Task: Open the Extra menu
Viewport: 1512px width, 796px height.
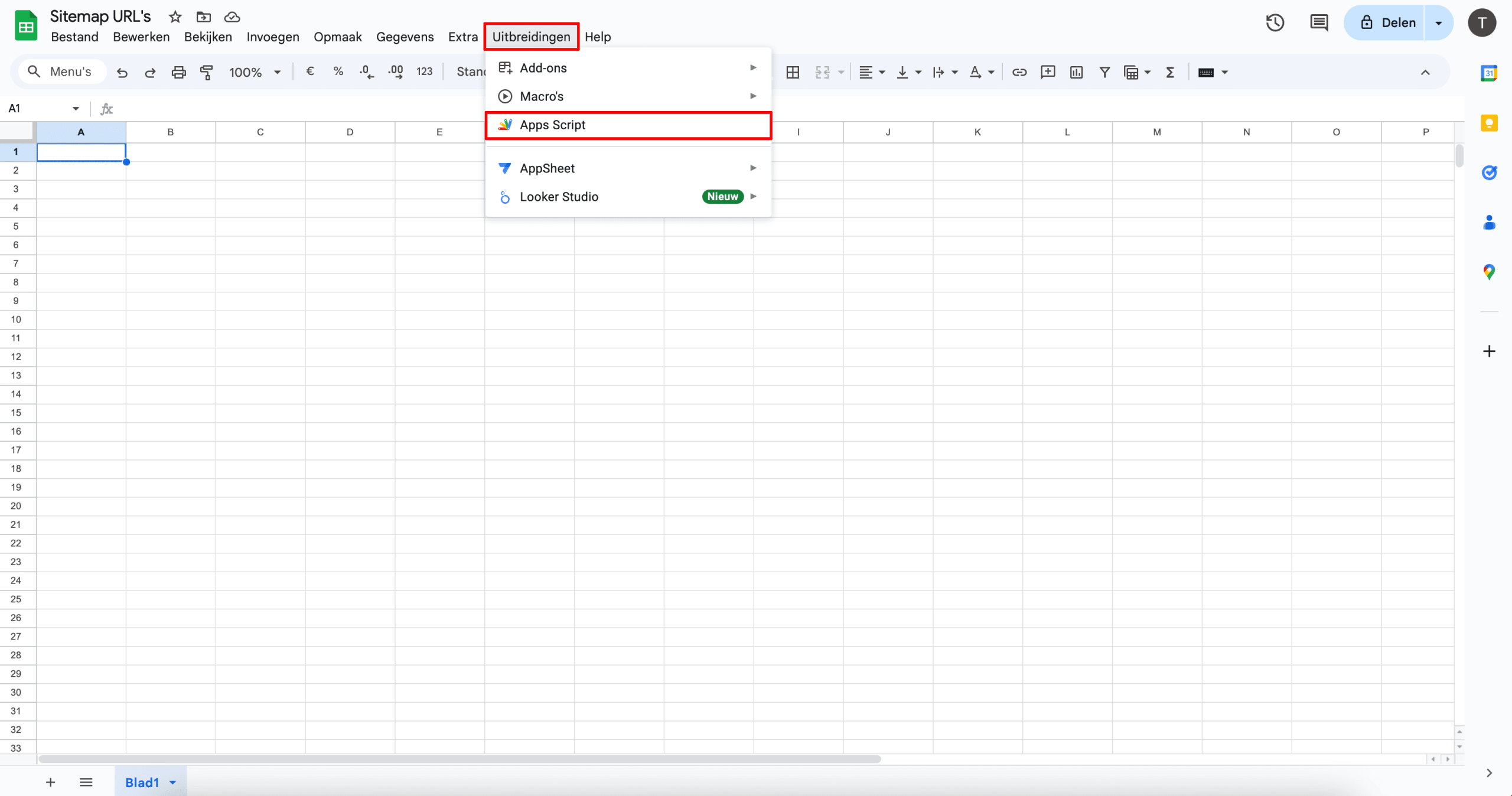Action: click(x=462, y=37)
